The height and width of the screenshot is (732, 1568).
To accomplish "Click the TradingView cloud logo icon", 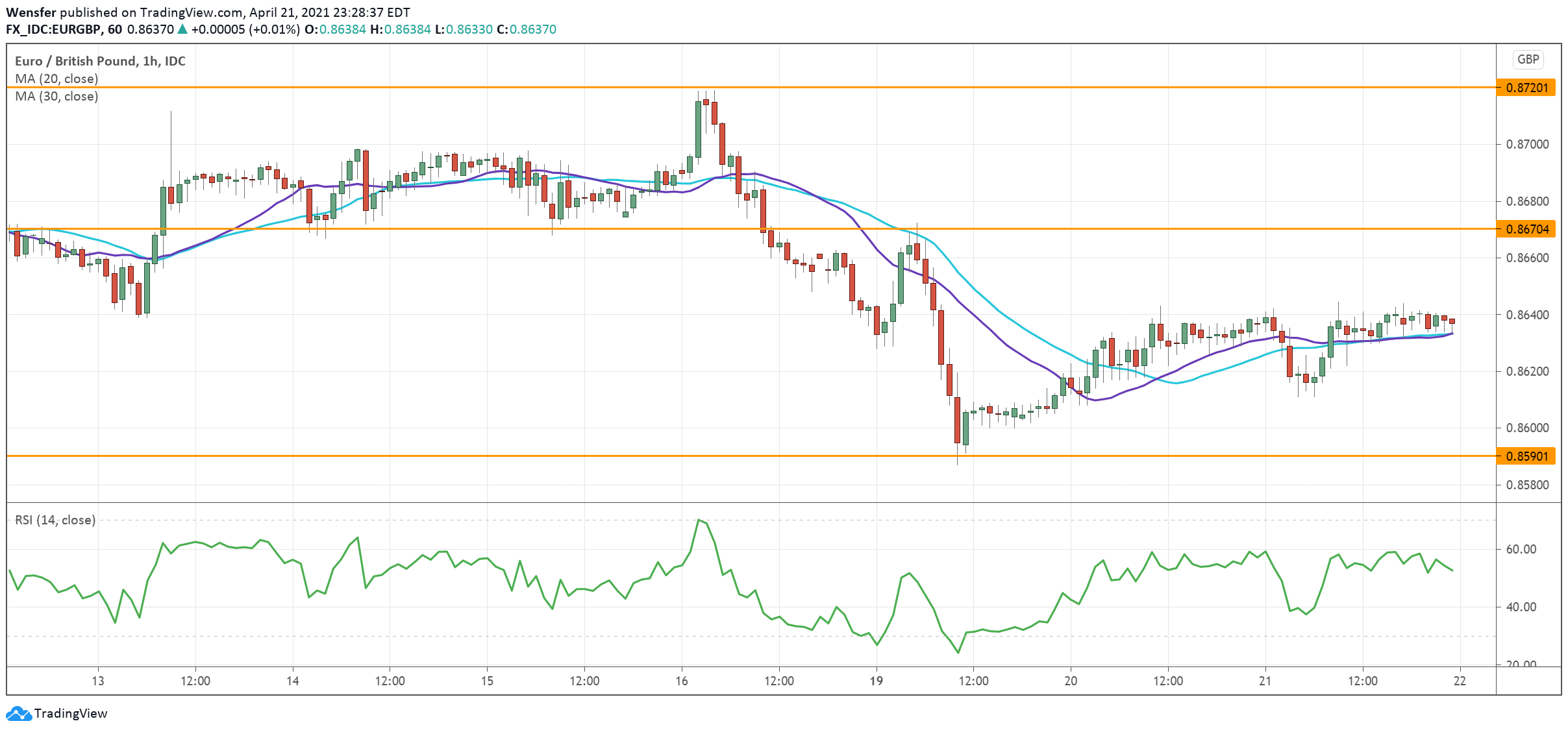I will (x=18, y=713).
